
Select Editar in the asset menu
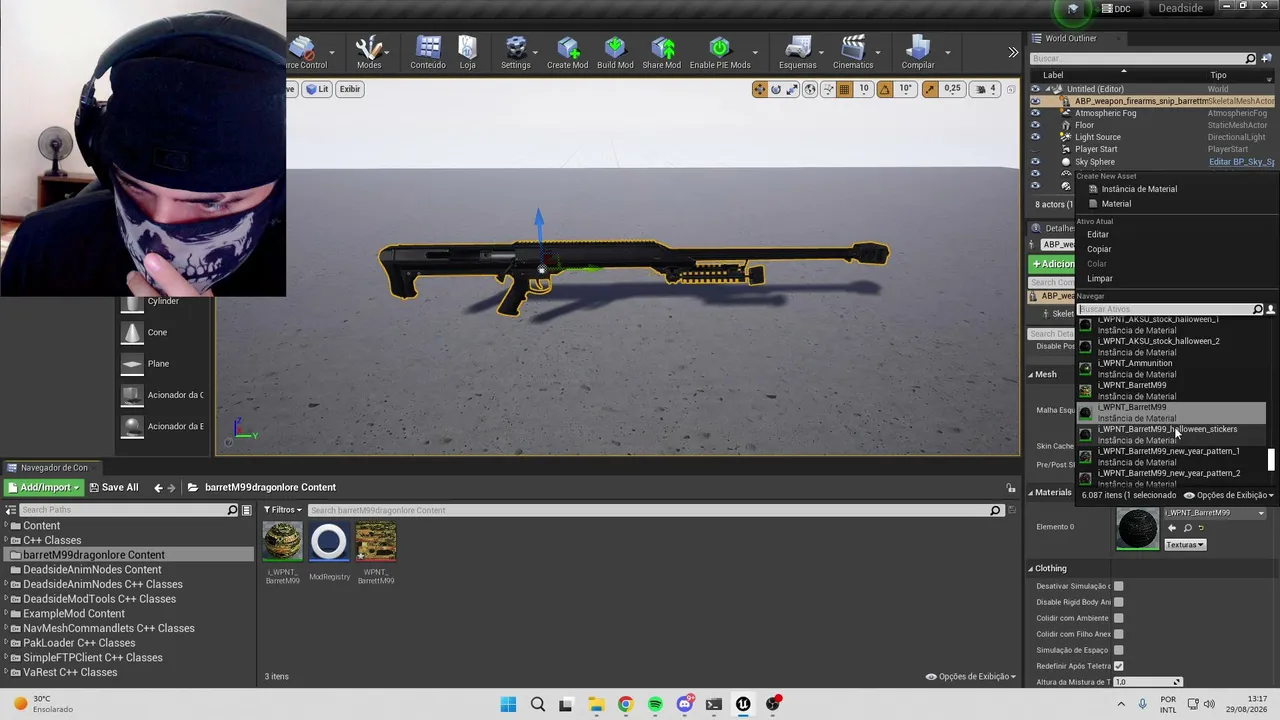pyautogui.click(x=1098, y=234)
